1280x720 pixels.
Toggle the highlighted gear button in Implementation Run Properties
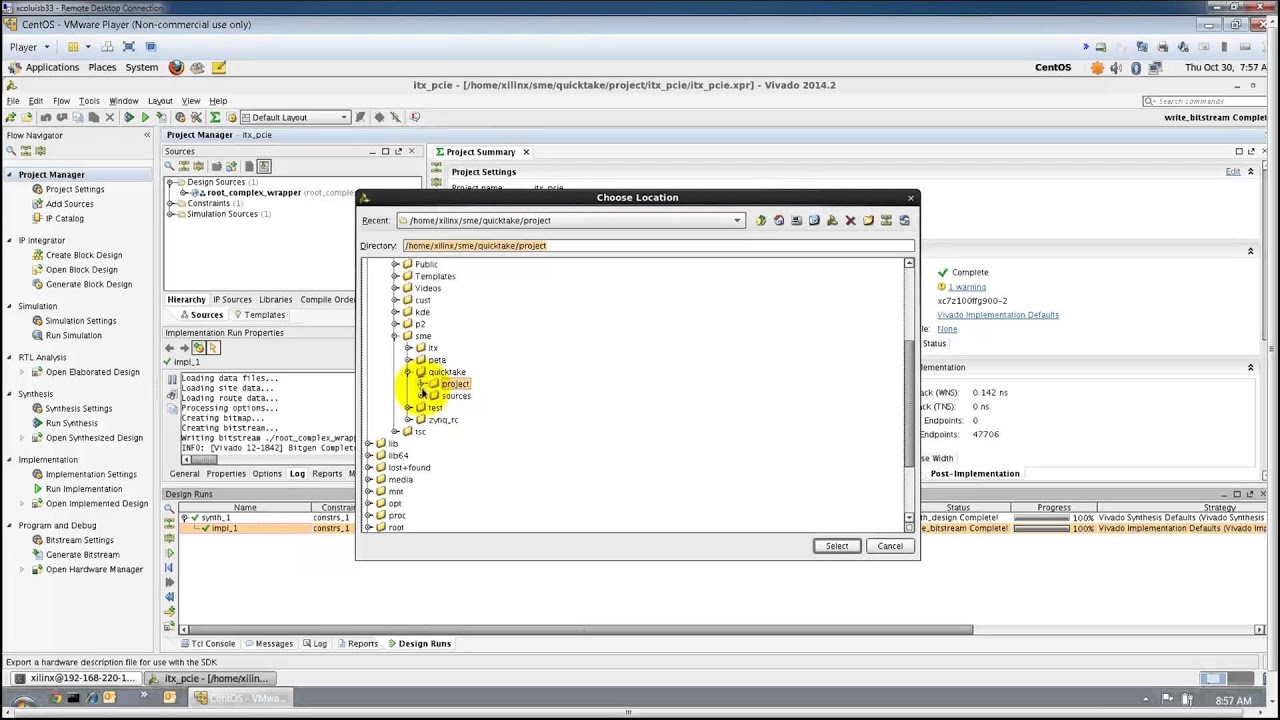[x=198, y=347]
